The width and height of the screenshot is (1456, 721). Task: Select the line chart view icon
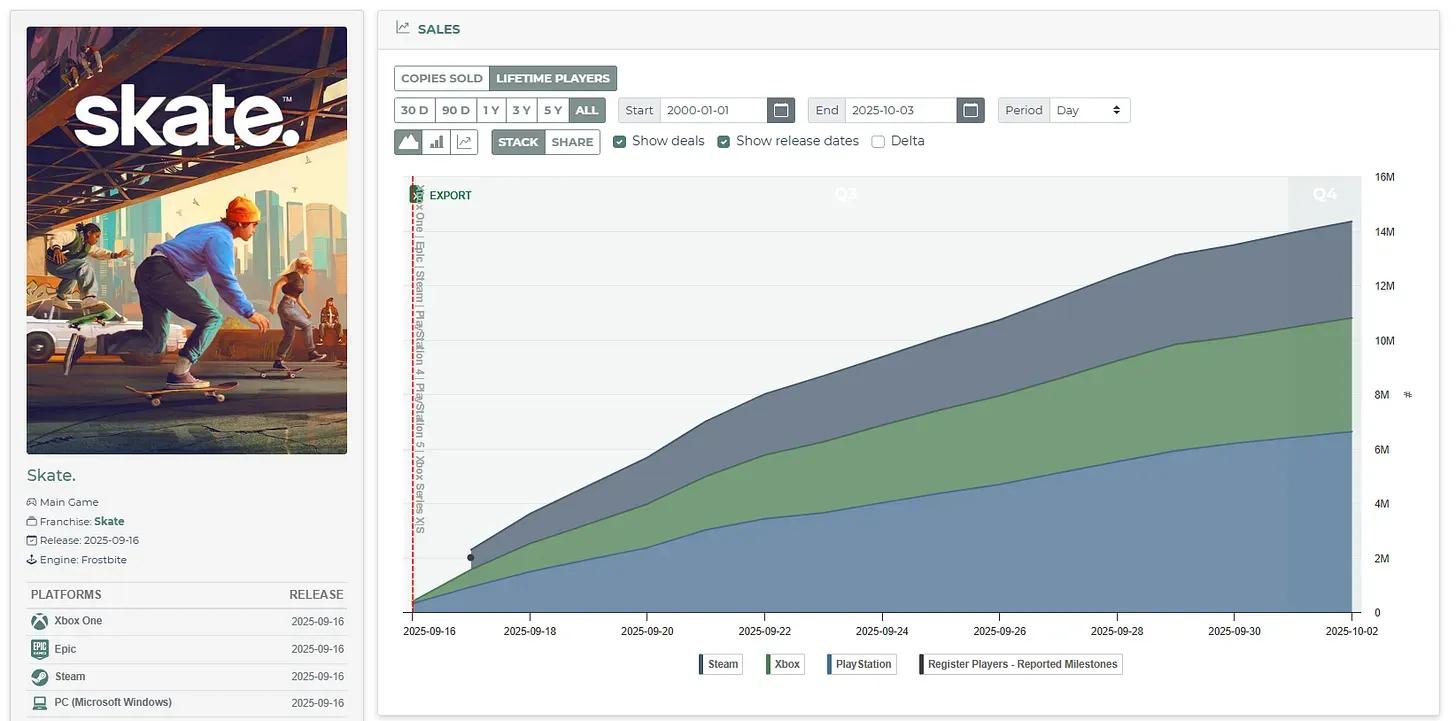(464, 142)
